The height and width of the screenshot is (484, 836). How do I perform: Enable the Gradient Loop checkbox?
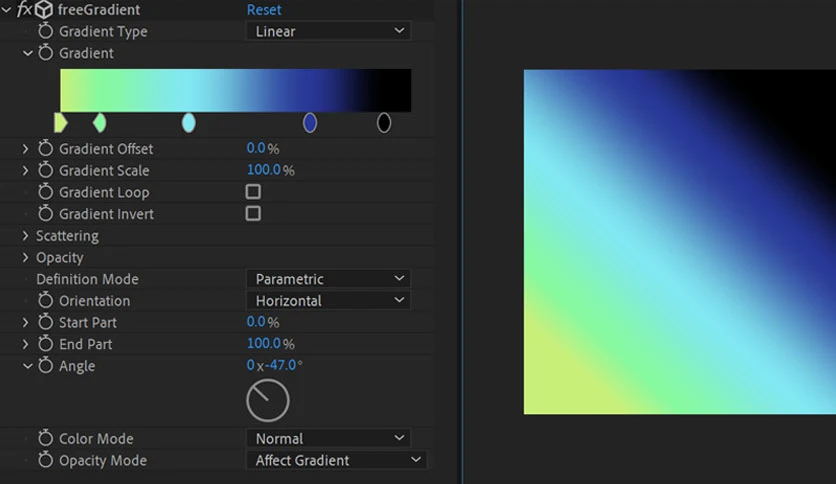point(253,191)
